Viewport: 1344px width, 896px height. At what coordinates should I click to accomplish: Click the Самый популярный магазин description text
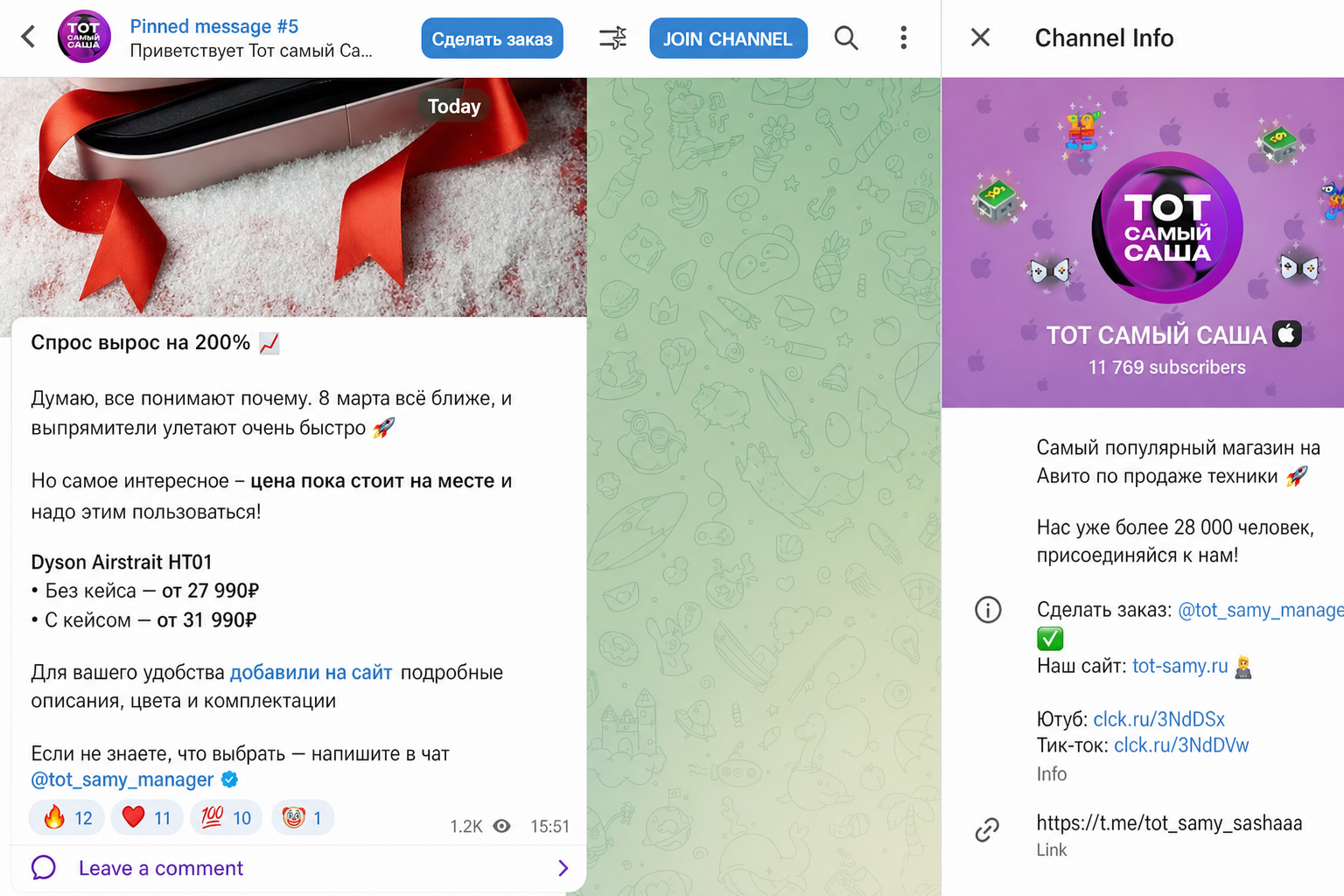(x=1178, y=462)
